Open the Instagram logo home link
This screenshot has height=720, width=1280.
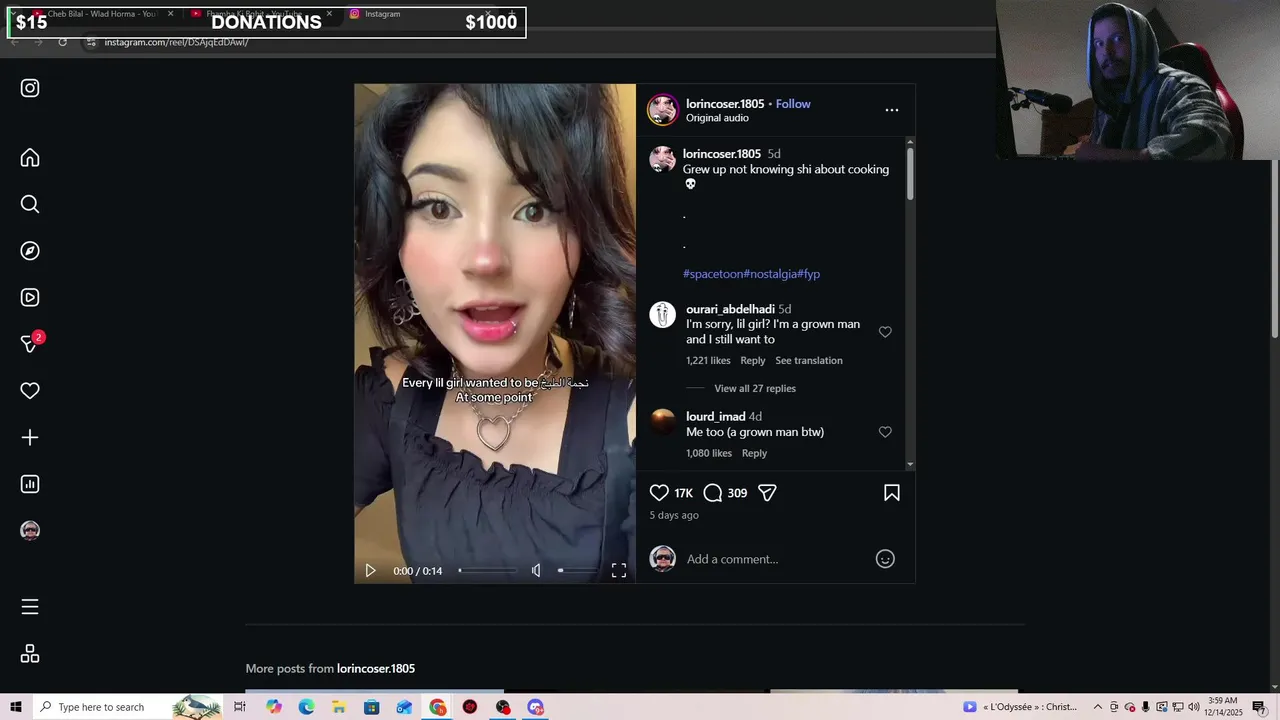[x=30, y=88]
